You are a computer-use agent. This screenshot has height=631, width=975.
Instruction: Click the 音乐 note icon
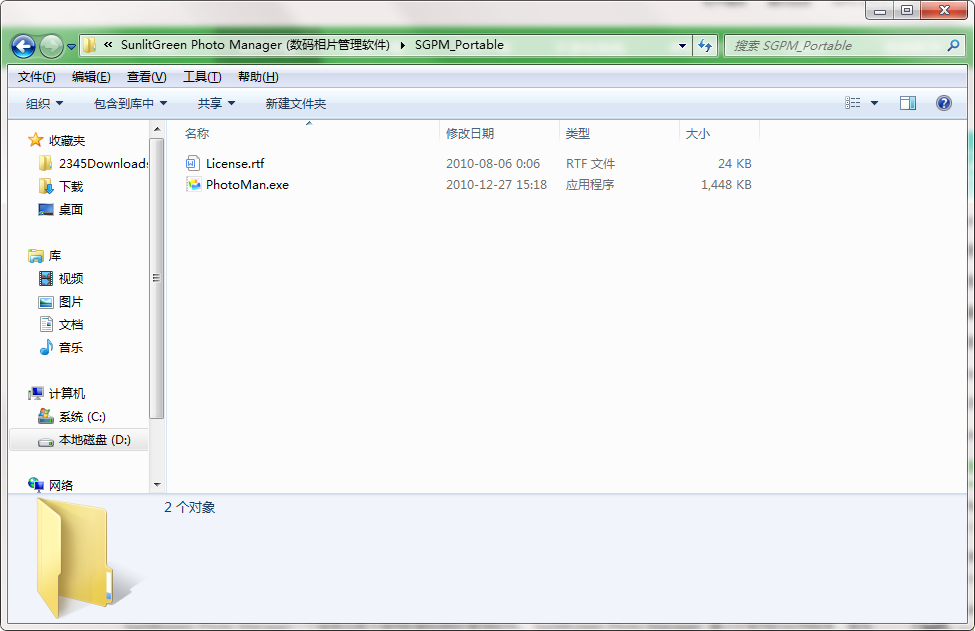coord(46,348)
